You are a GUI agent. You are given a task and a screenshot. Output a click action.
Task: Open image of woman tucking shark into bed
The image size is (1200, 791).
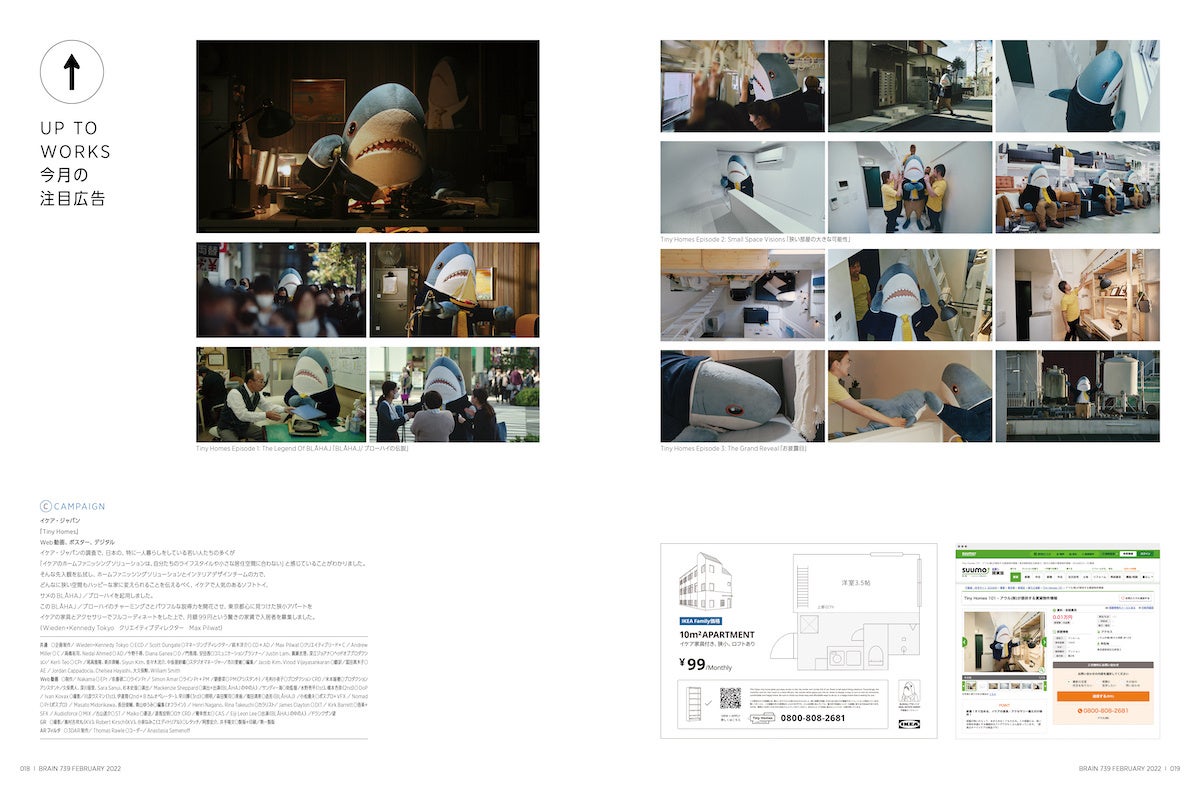[x=910, y=396]
